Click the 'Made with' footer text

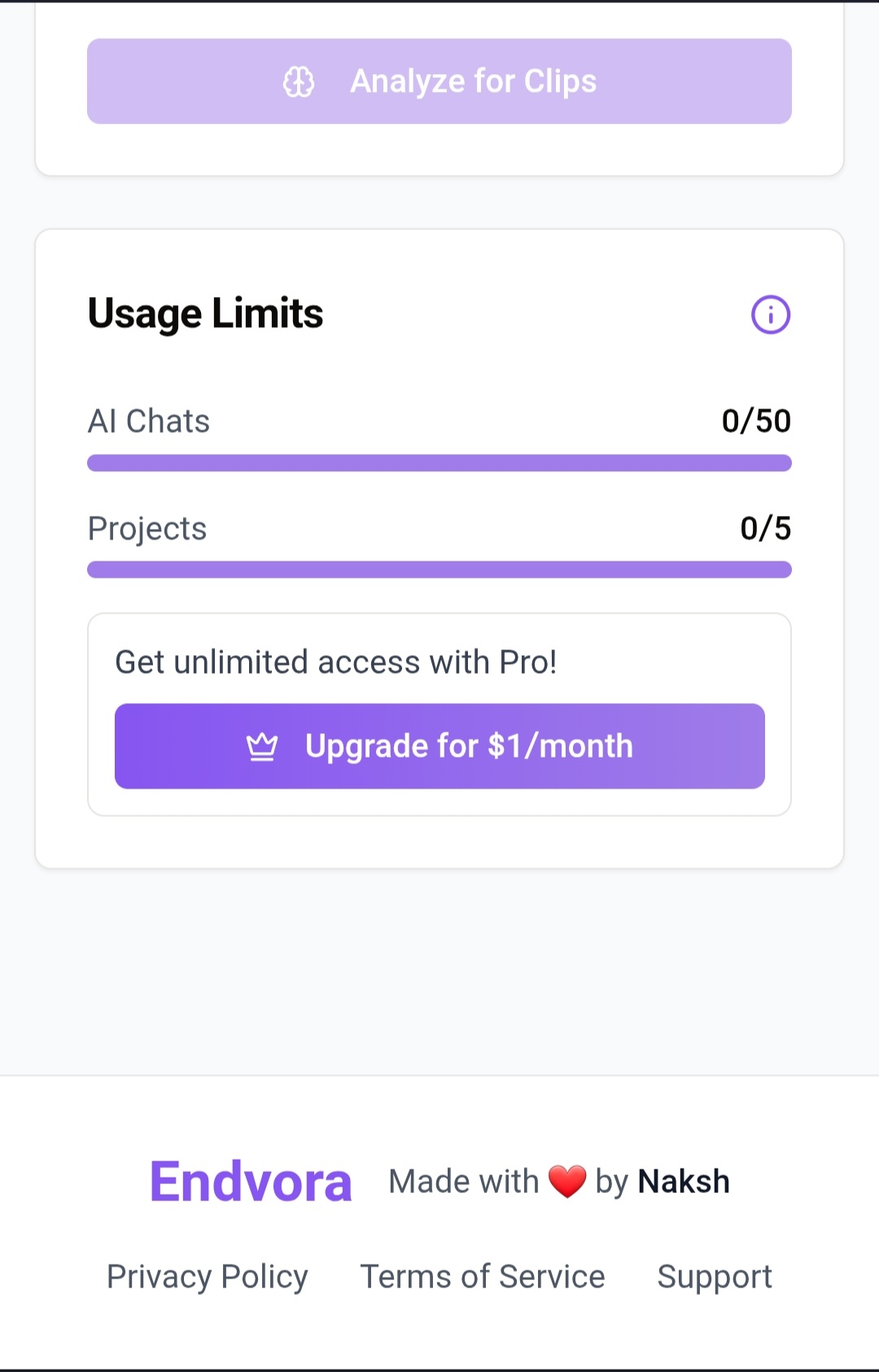pyautogui.click(x=463, y=1182)
